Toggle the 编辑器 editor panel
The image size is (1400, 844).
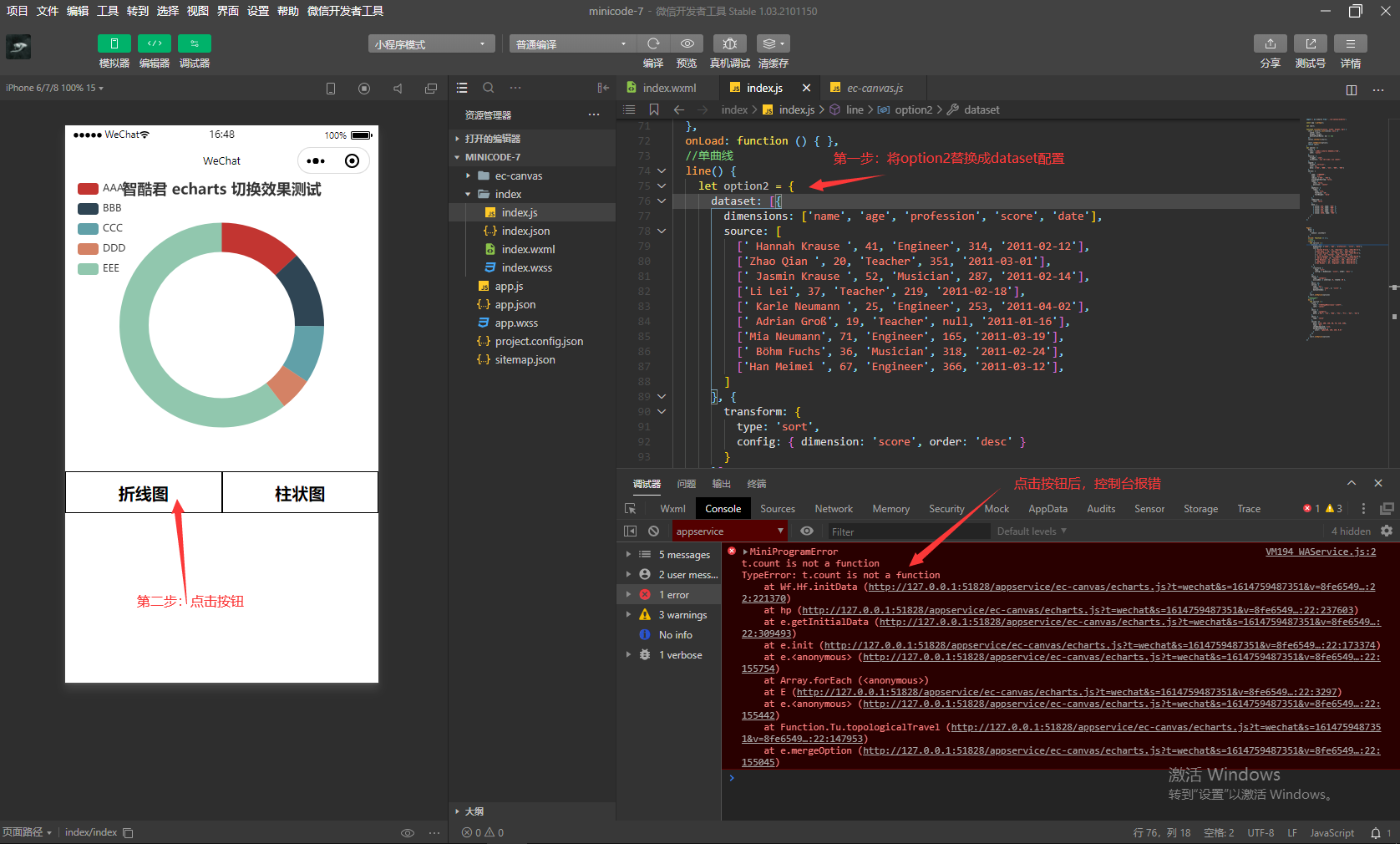click(155, 43)
